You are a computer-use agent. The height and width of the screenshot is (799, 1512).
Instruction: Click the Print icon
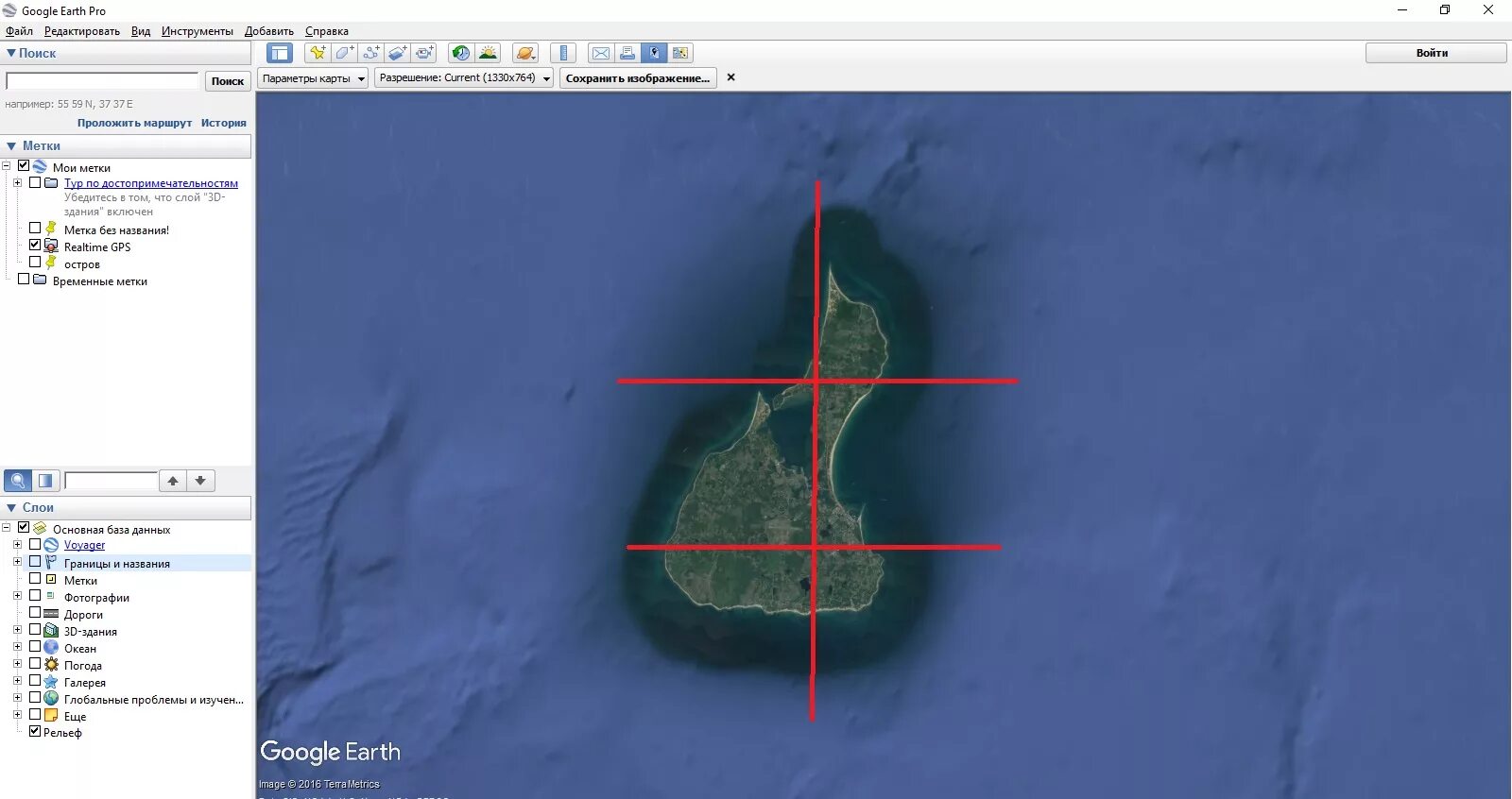pyautogui.click(x=627, y=53)
